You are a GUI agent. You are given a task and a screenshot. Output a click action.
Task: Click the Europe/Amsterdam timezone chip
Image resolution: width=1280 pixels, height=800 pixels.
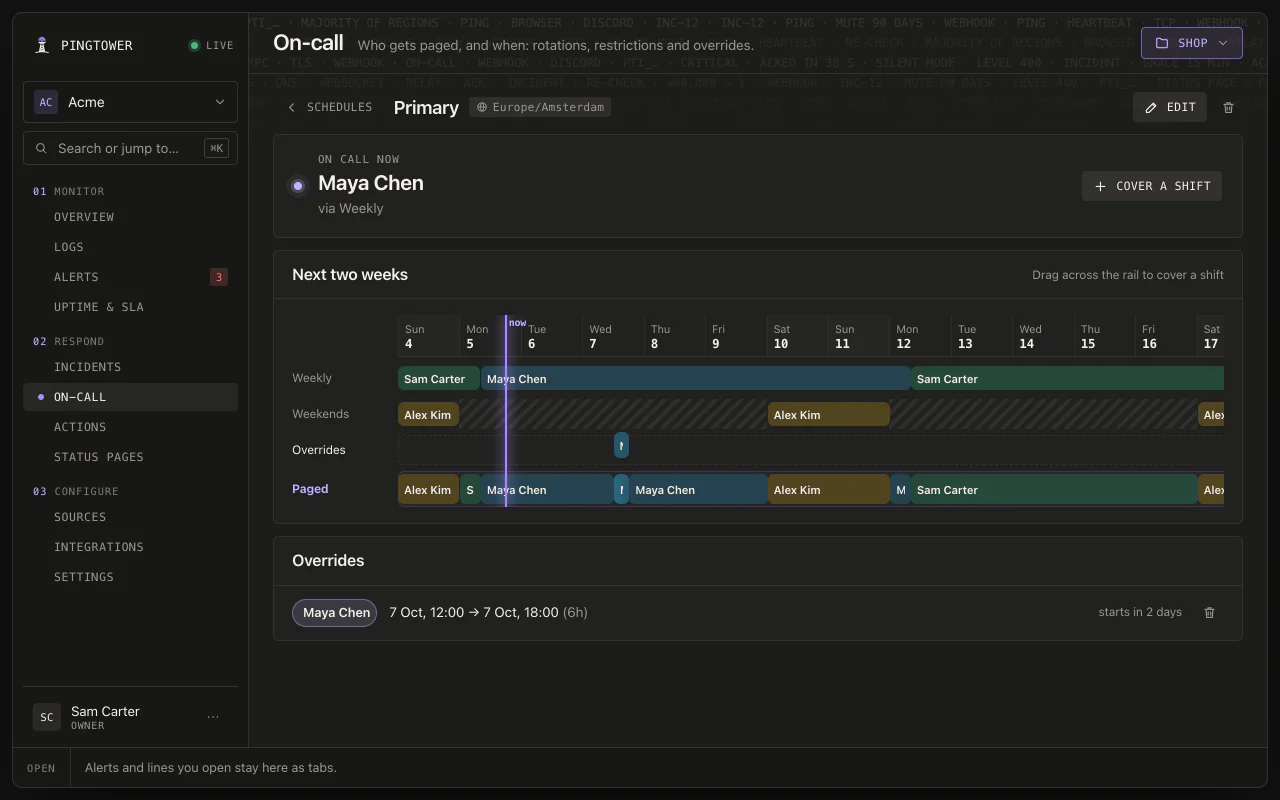[x=540, y=107]
